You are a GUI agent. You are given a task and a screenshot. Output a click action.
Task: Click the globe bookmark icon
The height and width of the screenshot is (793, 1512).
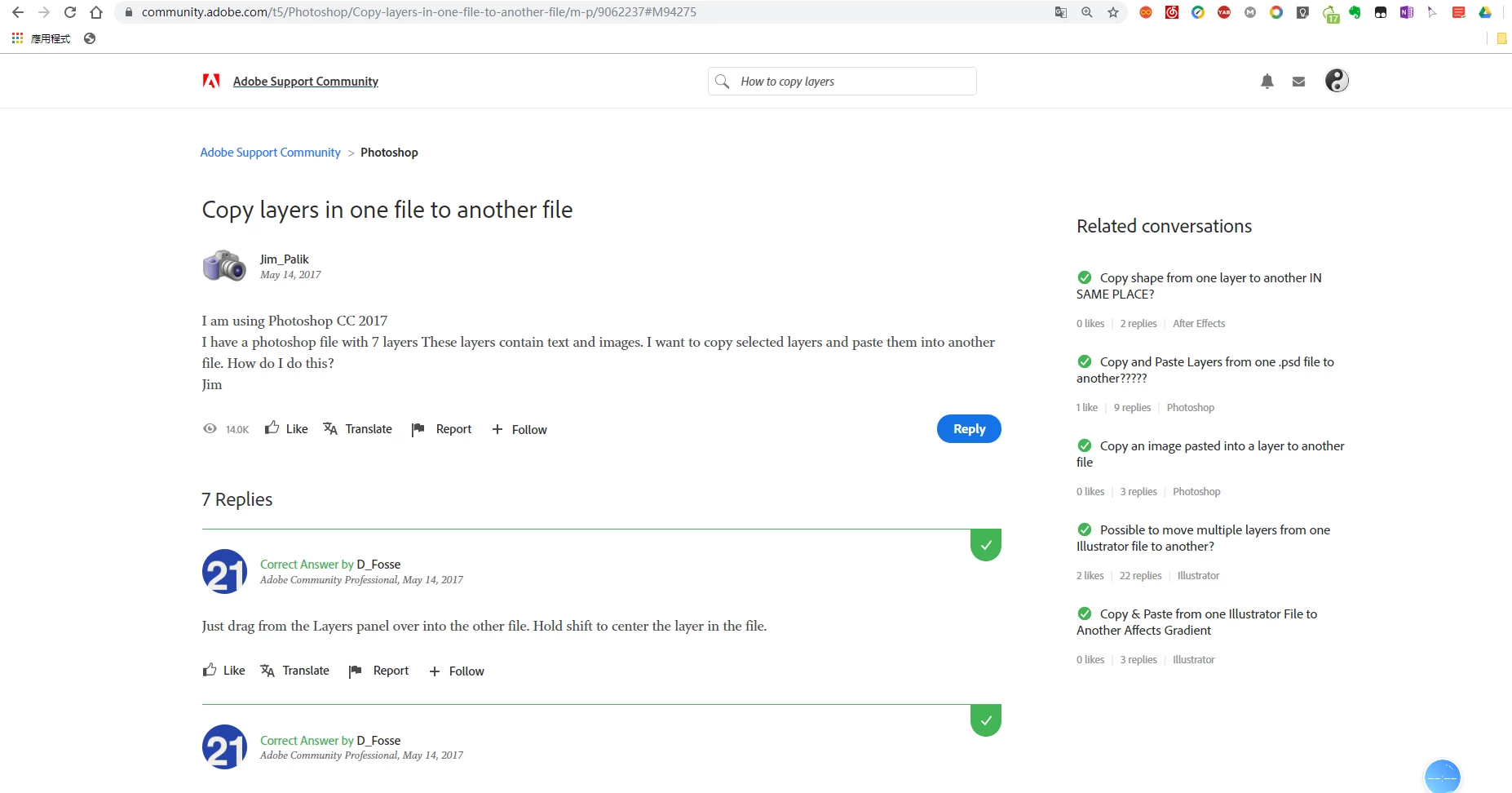pos(90,38)
